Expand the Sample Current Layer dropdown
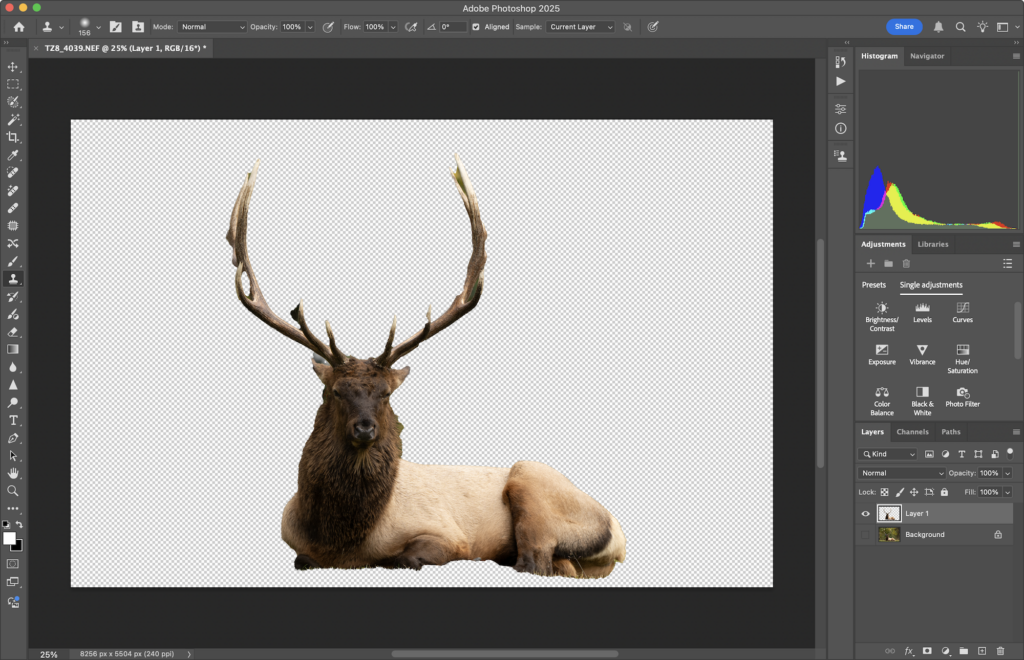This screenshot has width=1024, height=660. pos(580,27)
